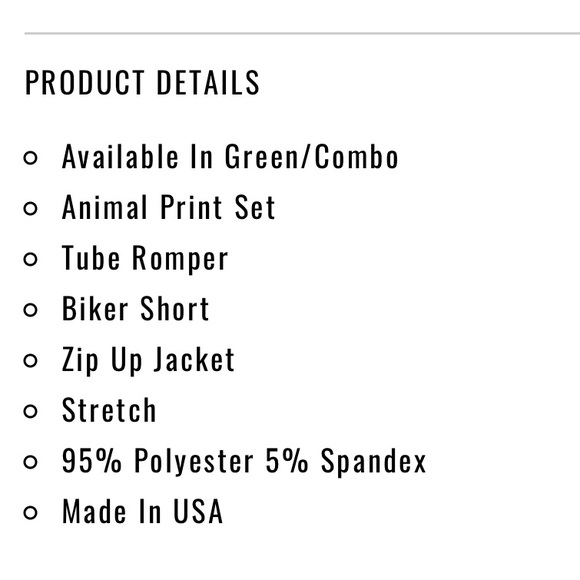The image size is (580, 580).
Task: Click the Available In Green/Combo text
Action: click(x=230, y=157)
